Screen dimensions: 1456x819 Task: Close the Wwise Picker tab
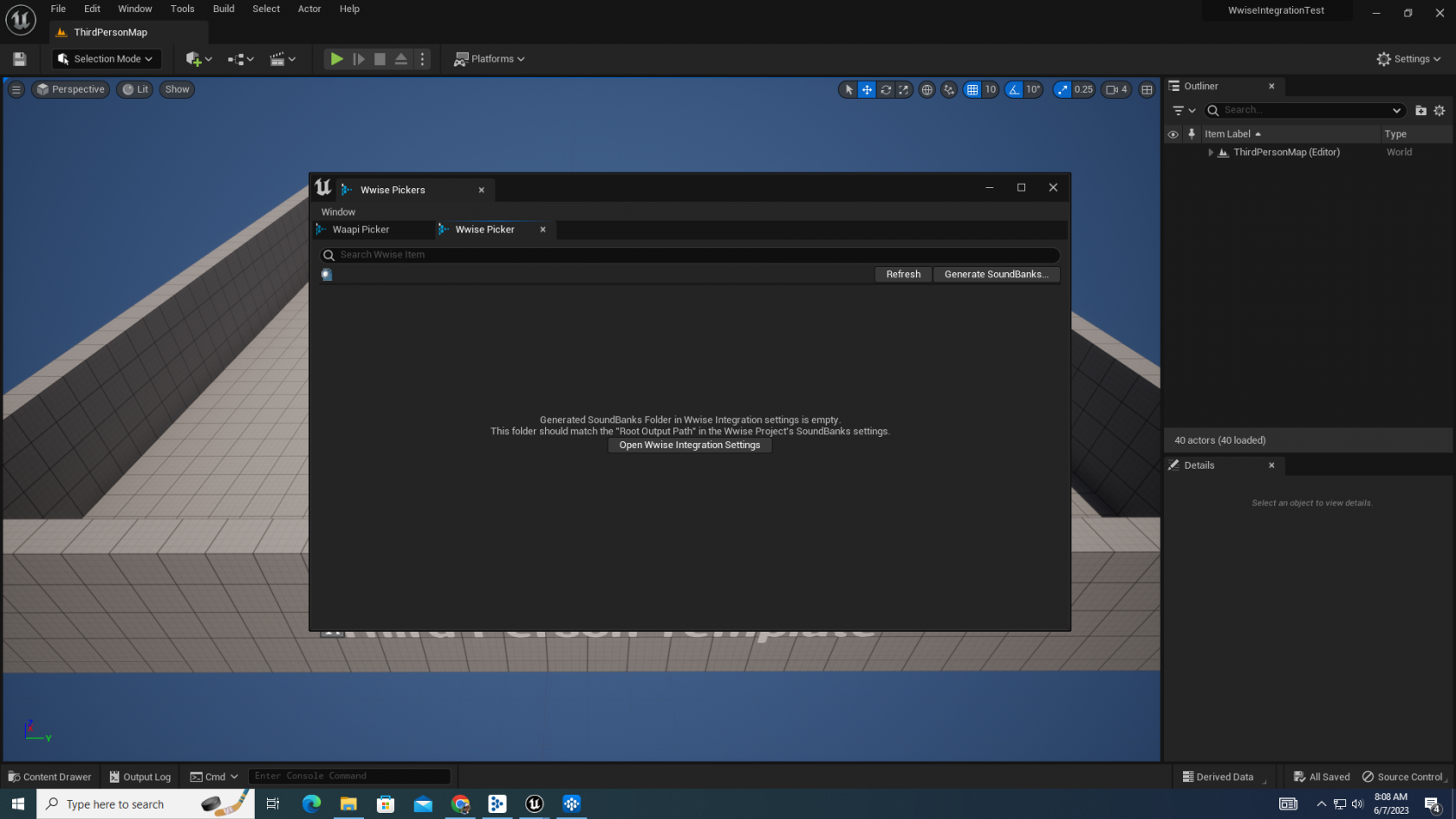(543, 230)
